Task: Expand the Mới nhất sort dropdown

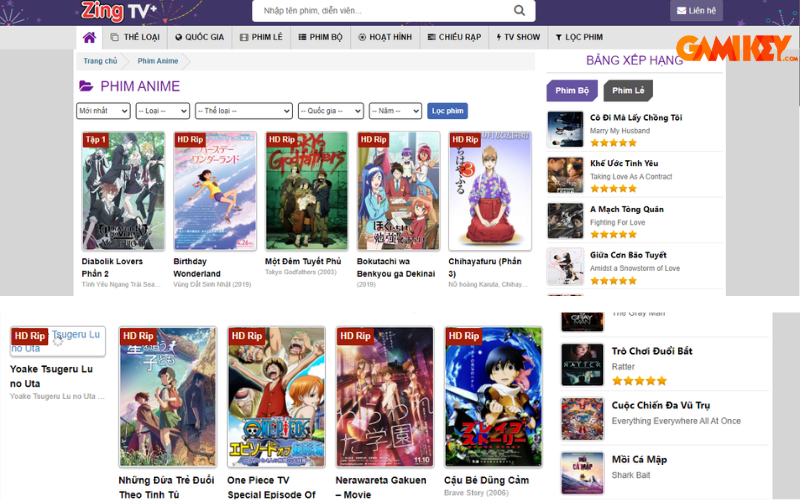Action: tap(104, 111)
